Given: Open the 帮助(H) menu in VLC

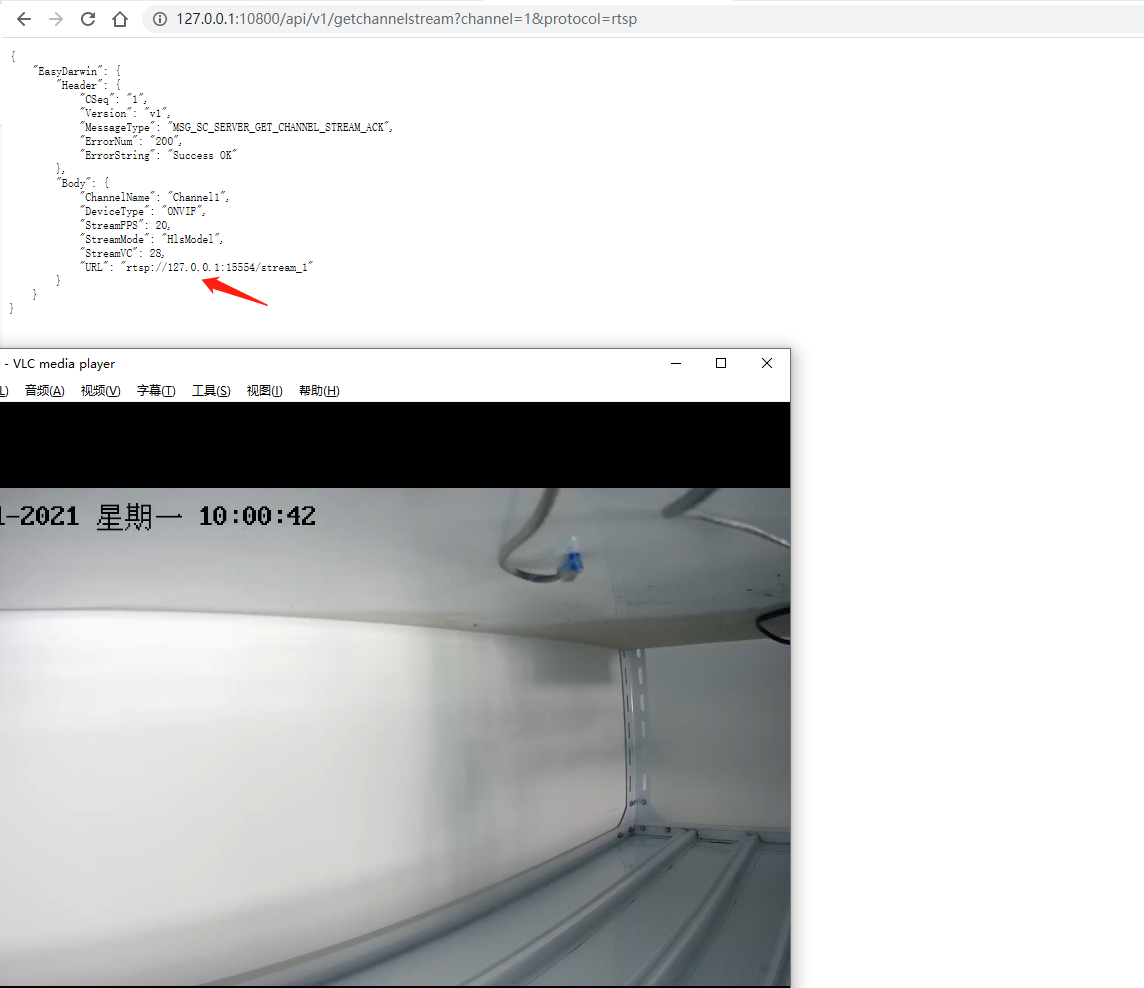Looking at the screenshot, I should (319, 391).
